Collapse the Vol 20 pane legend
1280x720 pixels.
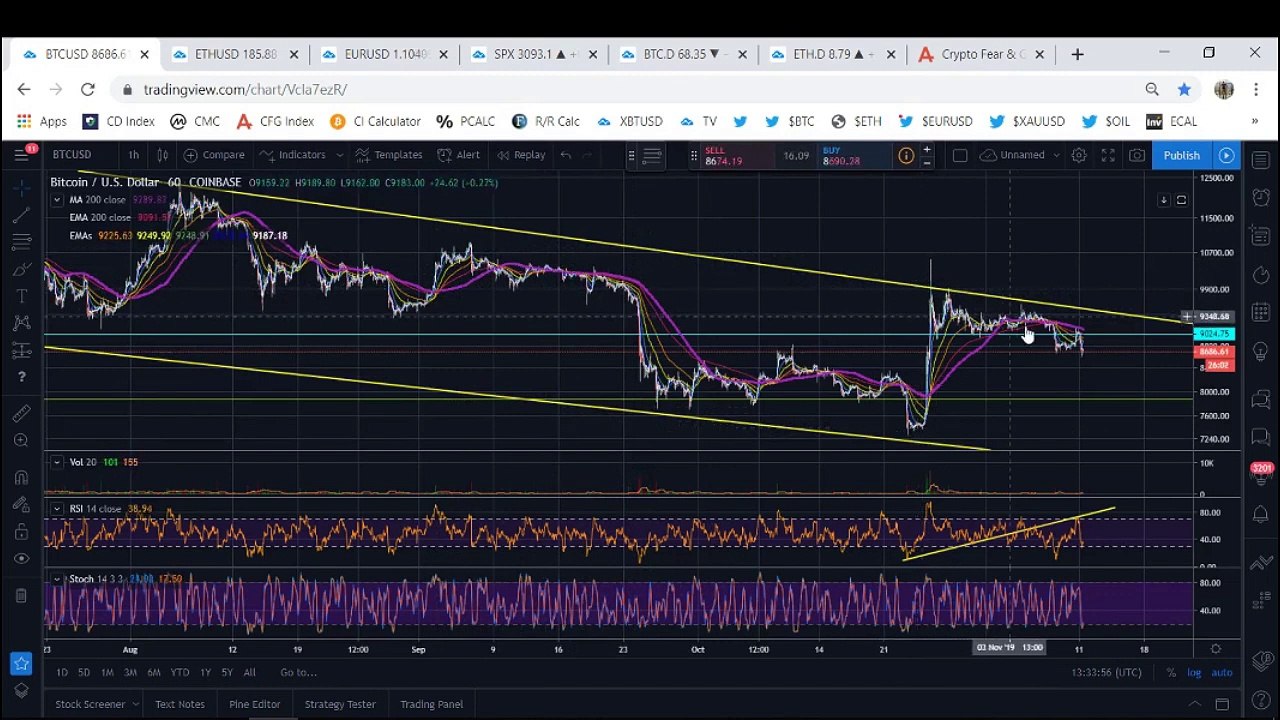[57, 462]
